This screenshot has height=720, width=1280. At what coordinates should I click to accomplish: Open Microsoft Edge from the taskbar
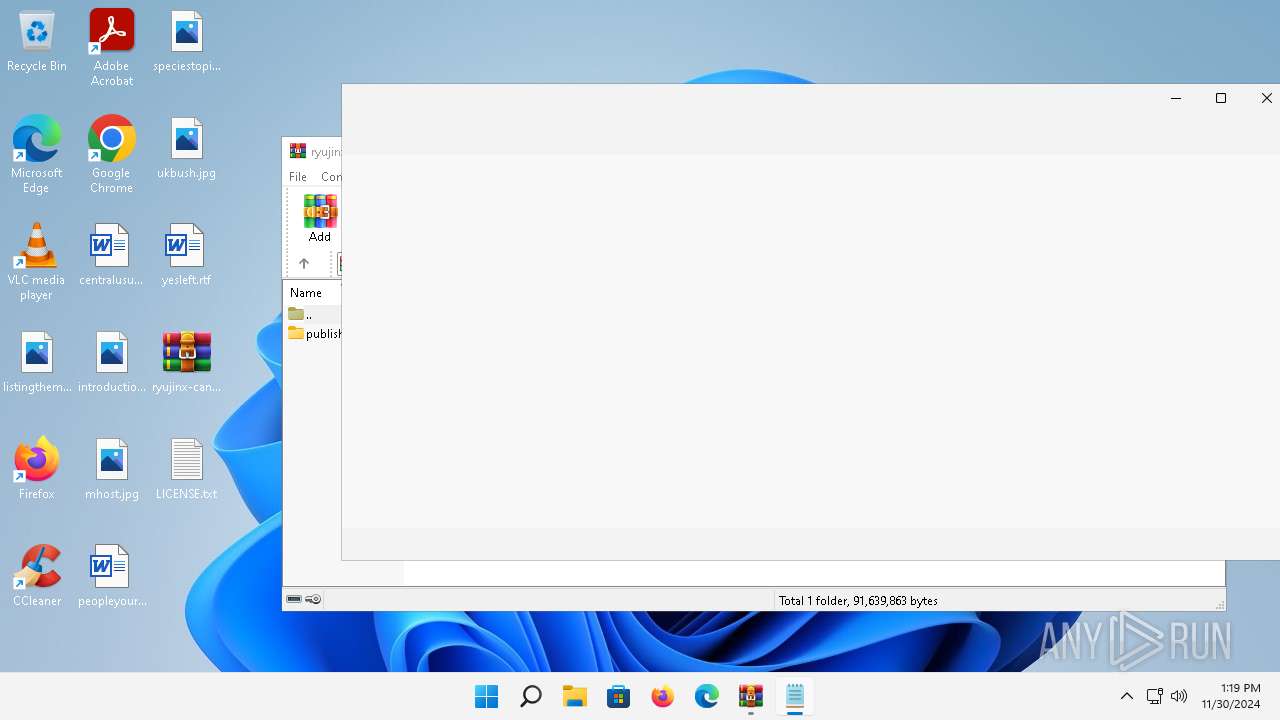click(707, 696)
